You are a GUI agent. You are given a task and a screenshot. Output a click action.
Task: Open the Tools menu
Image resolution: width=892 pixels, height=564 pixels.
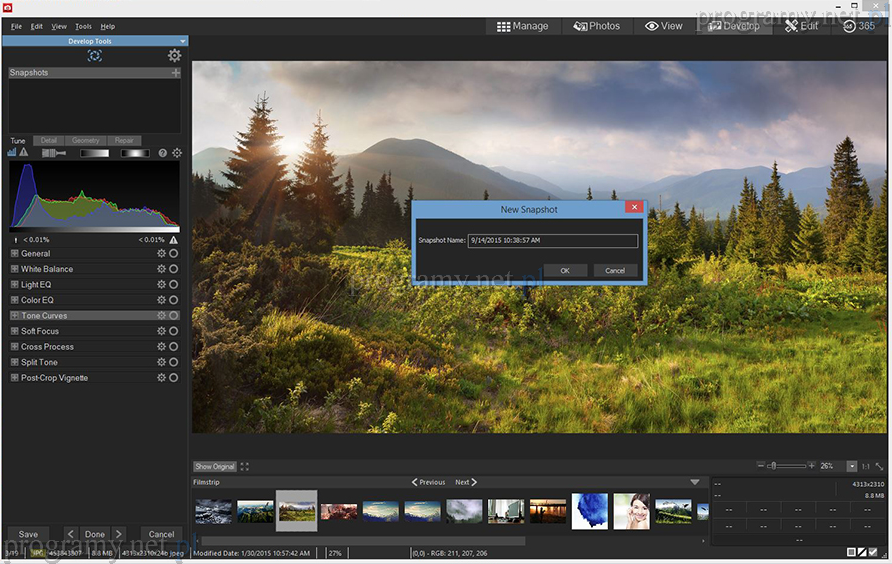pos(83,26)
